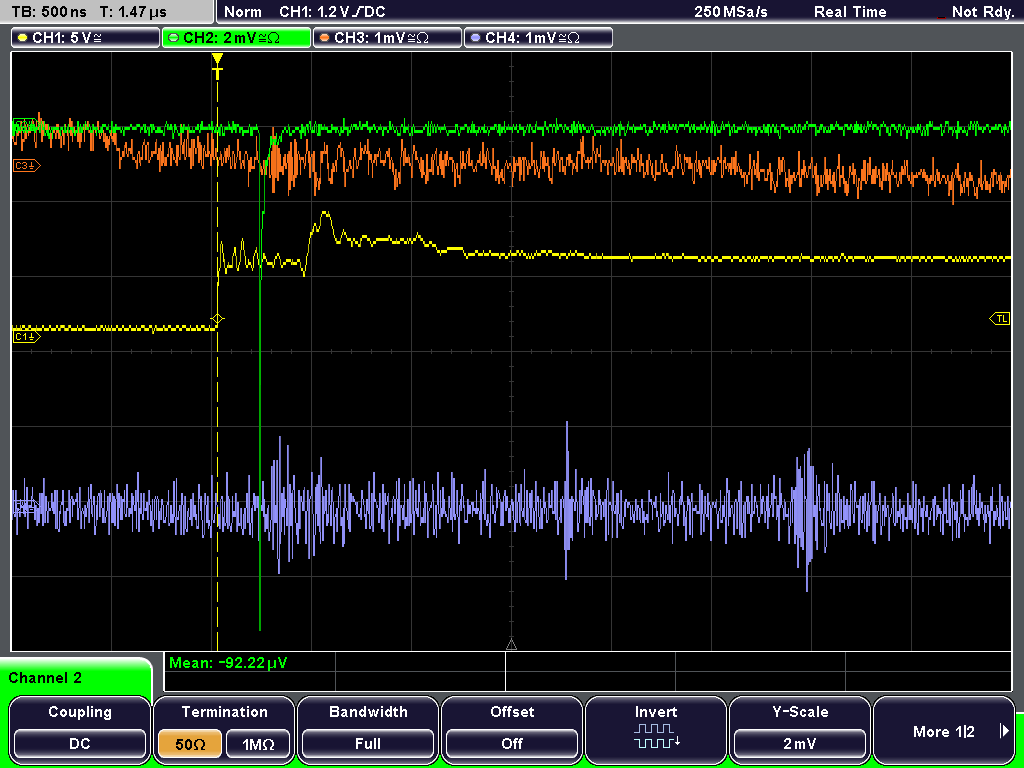This screenshot has height=768, width=1024.
Task: Click the blue dot in CH4 label
Action: (x=475, y=38)
